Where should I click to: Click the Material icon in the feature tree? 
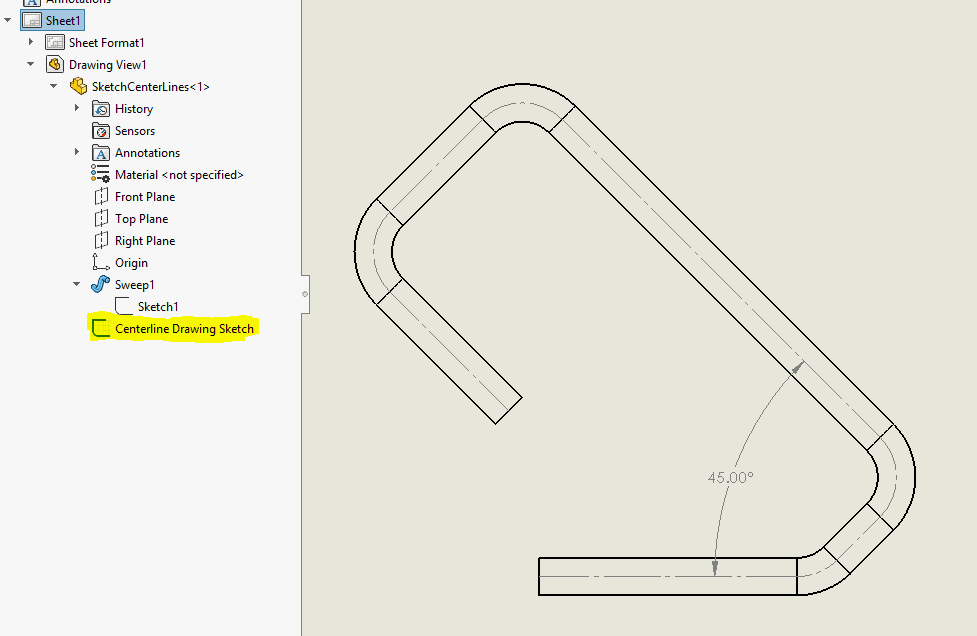pos(100,175)
